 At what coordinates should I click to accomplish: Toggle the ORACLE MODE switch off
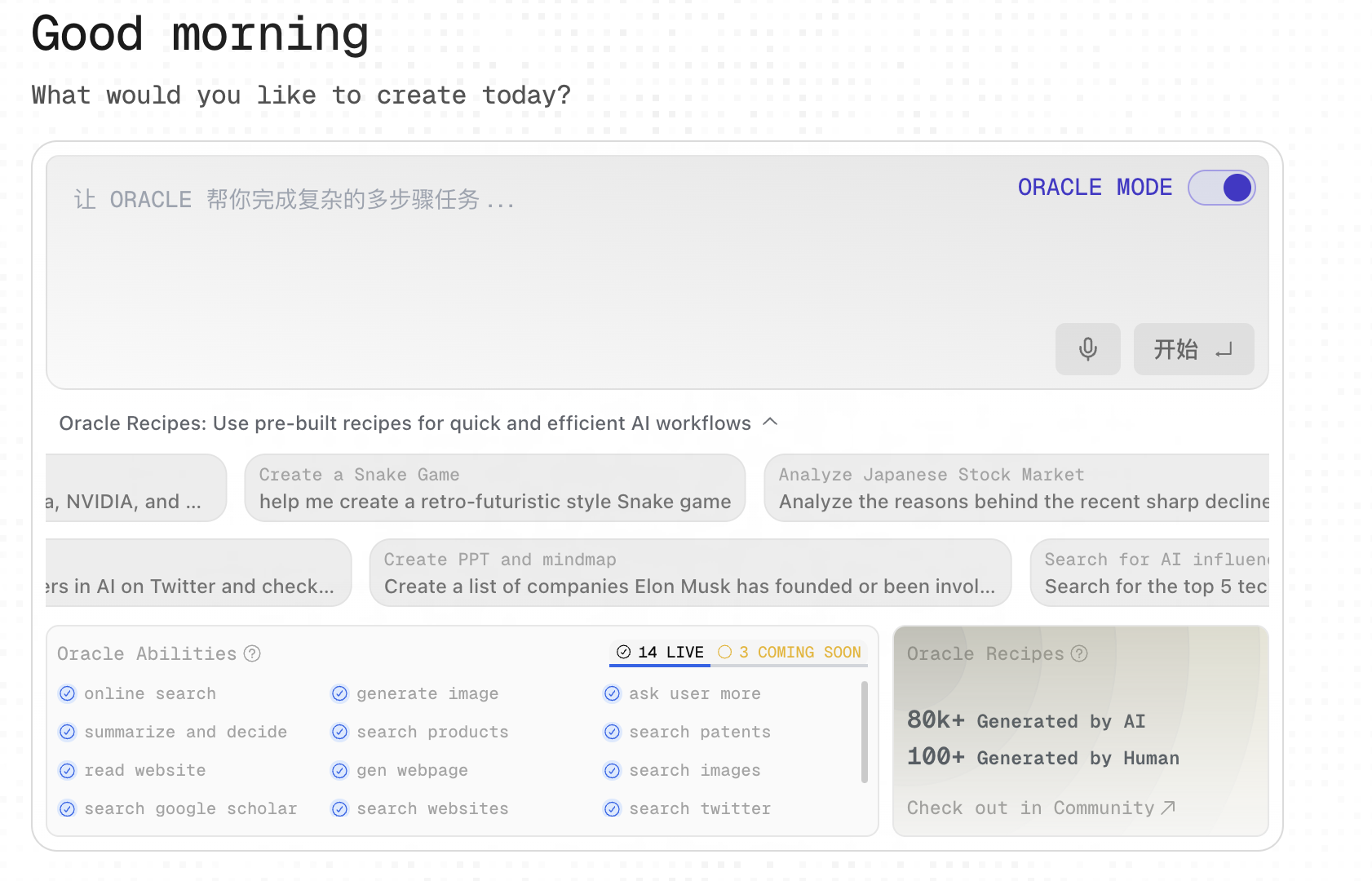(x=1221, y=188)
